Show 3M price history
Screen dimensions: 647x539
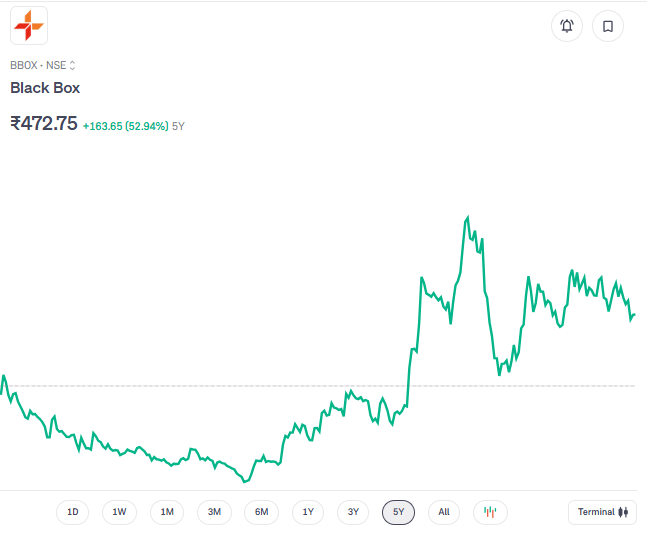click(x=214, y=512)
